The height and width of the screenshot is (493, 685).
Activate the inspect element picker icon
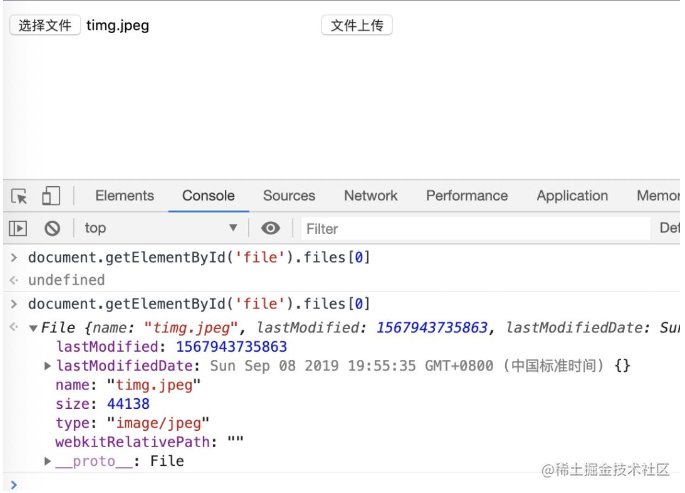19,196
